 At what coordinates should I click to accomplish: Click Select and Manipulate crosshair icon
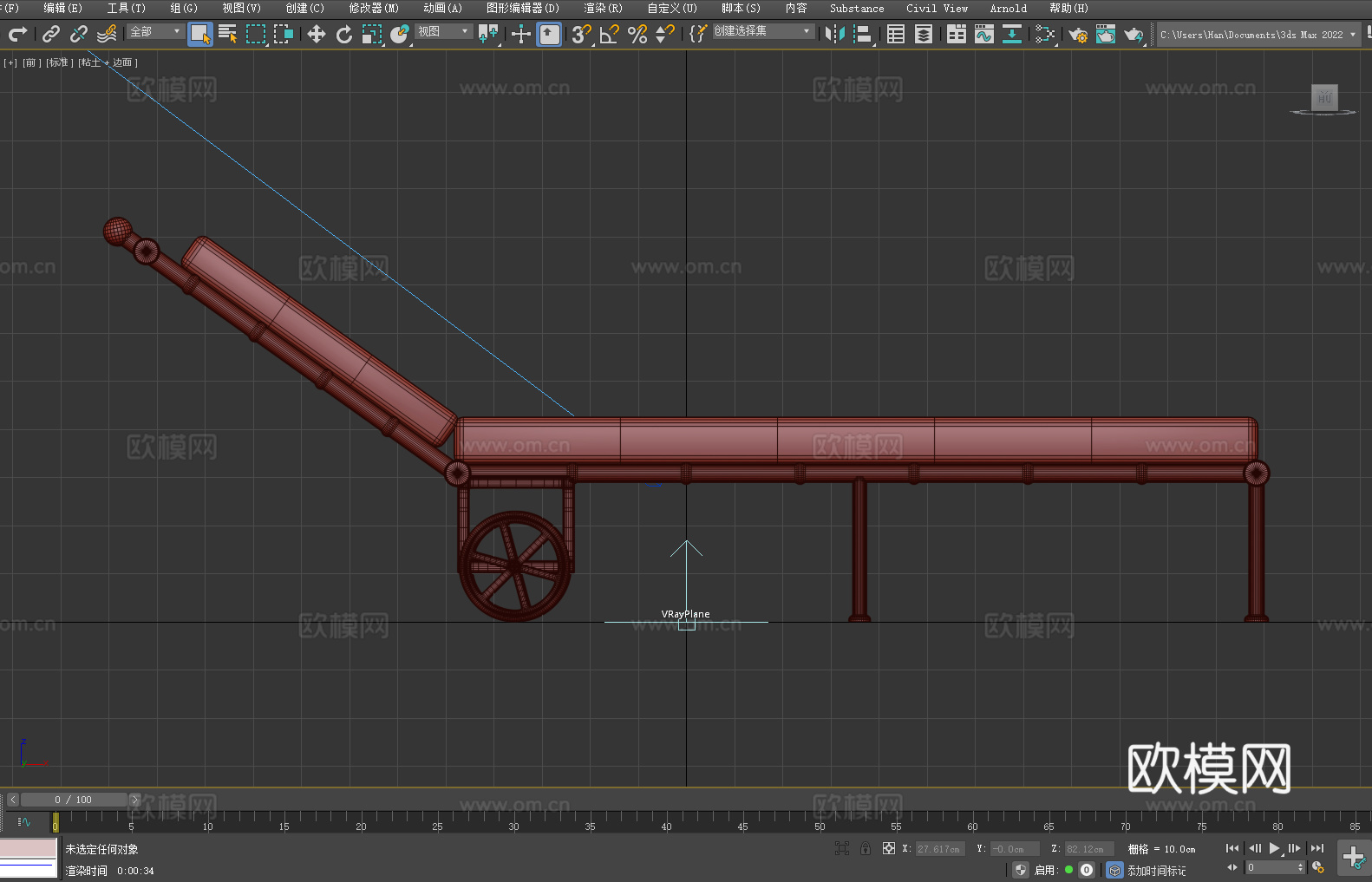click(x=521, y=34)
